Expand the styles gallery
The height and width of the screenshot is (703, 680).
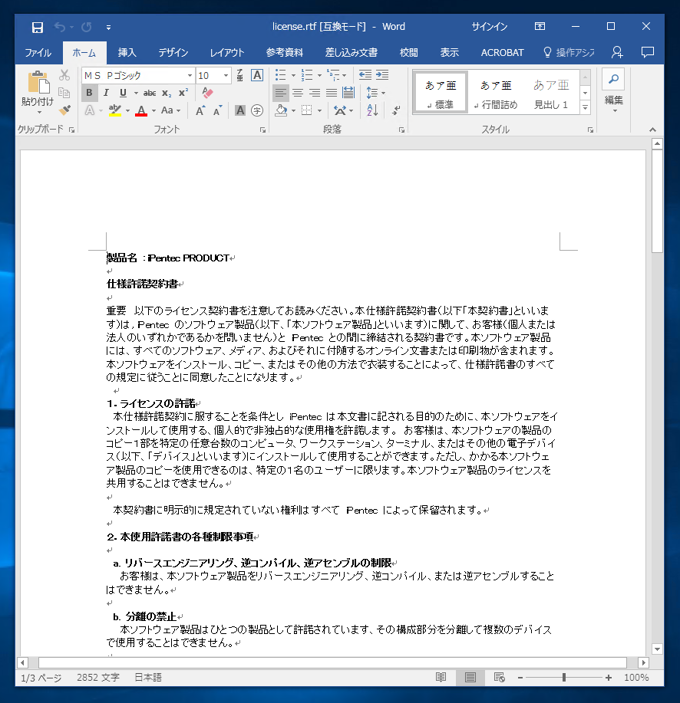click(x=585, y=108)
